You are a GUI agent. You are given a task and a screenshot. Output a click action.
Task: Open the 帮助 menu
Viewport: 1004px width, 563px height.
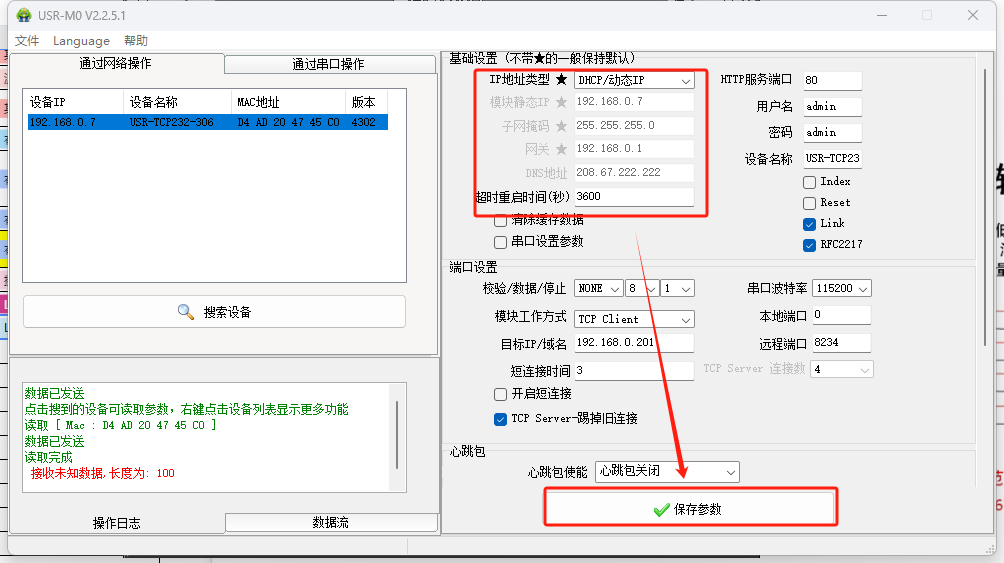click(x=136, y=41)
